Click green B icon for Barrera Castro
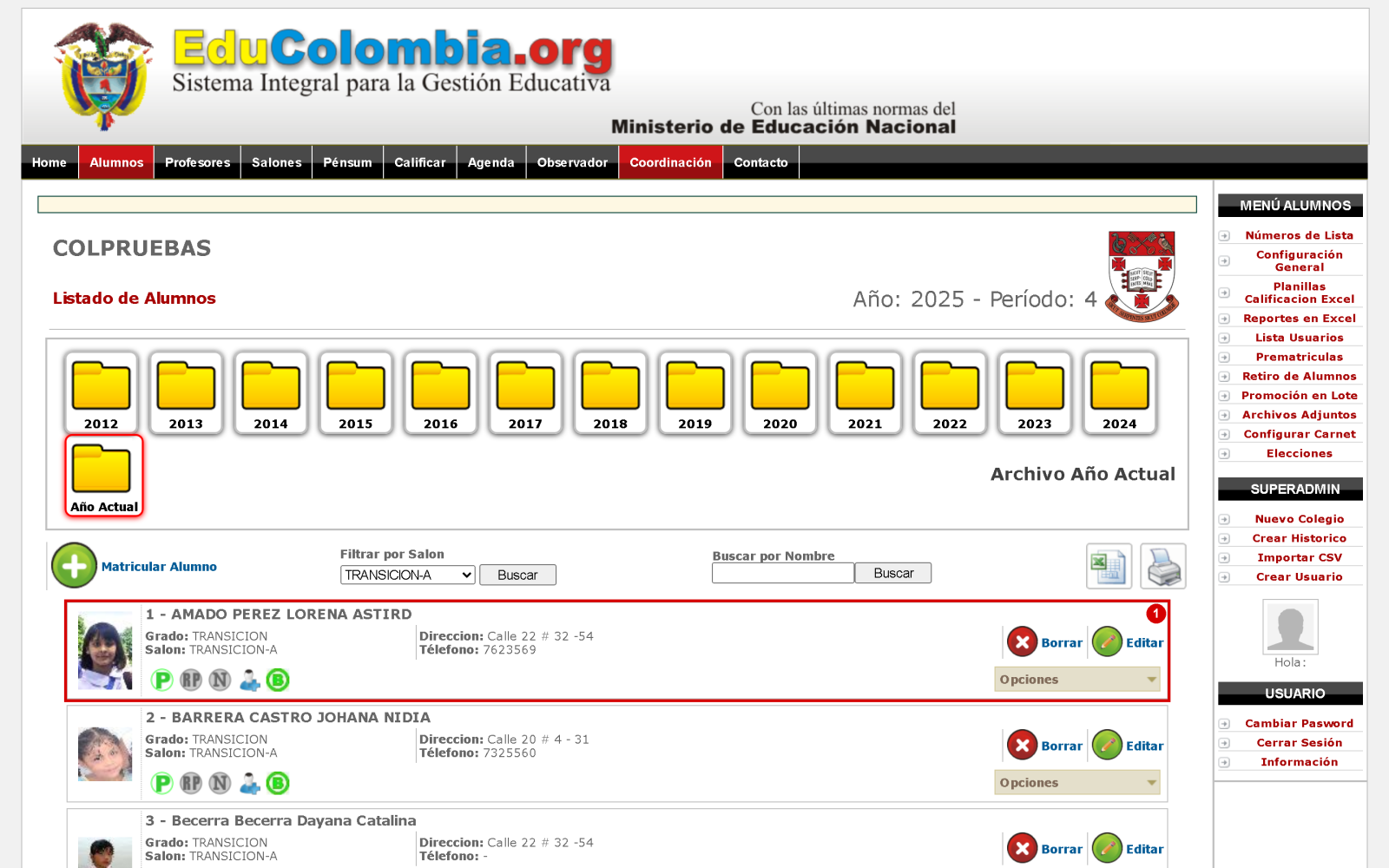The height and width of the screenshot is (868, 1389). (x=278, y=784)
